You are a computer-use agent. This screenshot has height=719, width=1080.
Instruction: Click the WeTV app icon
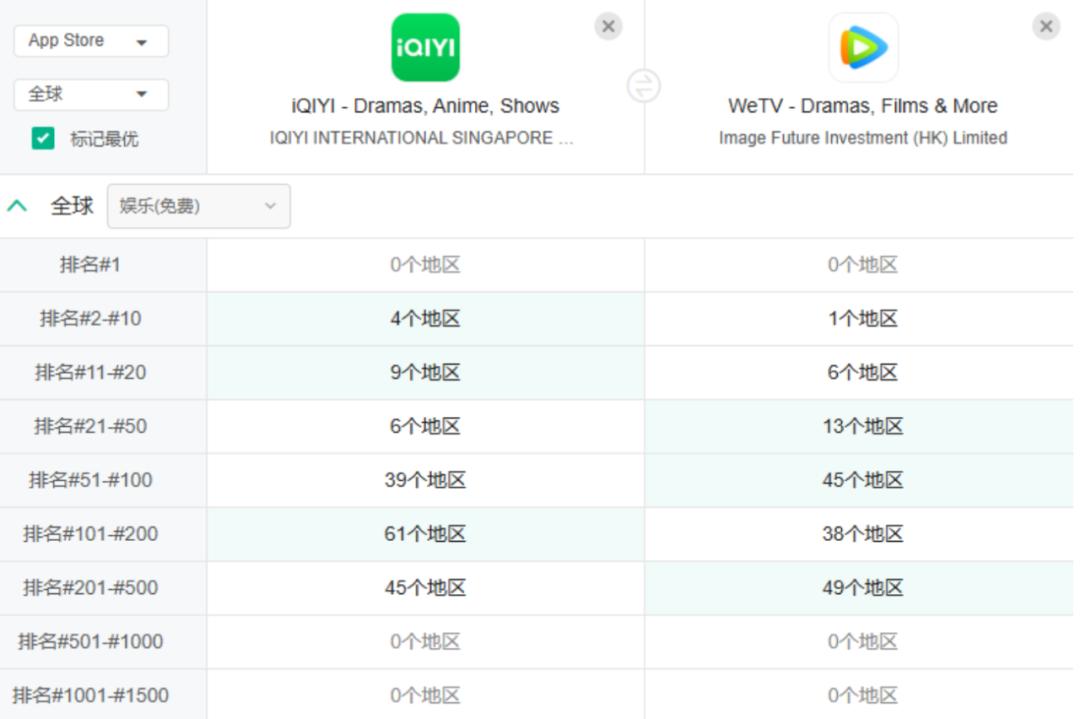click(x=863, y=48)
